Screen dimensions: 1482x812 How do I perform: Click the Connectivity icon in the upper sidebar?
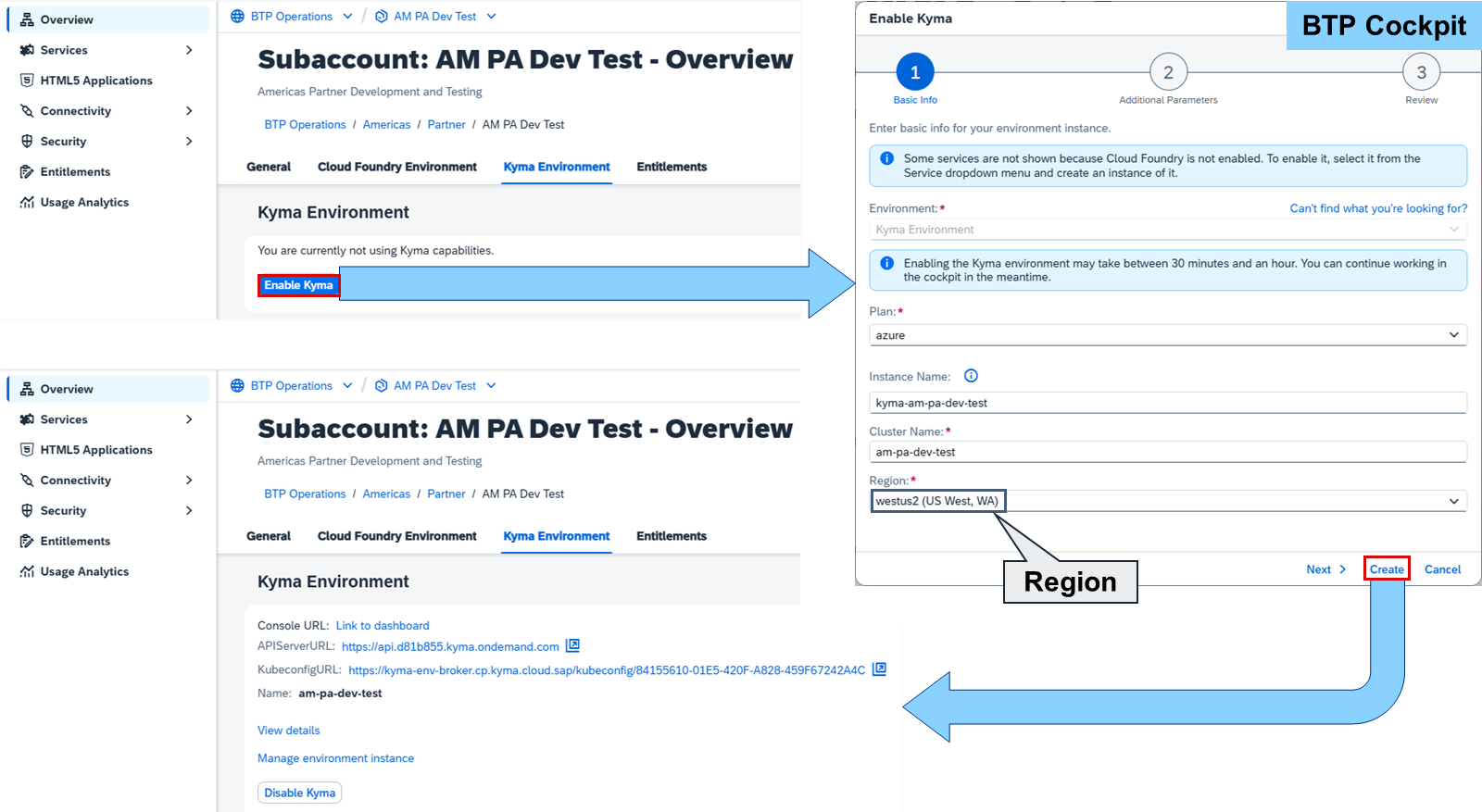27,111
